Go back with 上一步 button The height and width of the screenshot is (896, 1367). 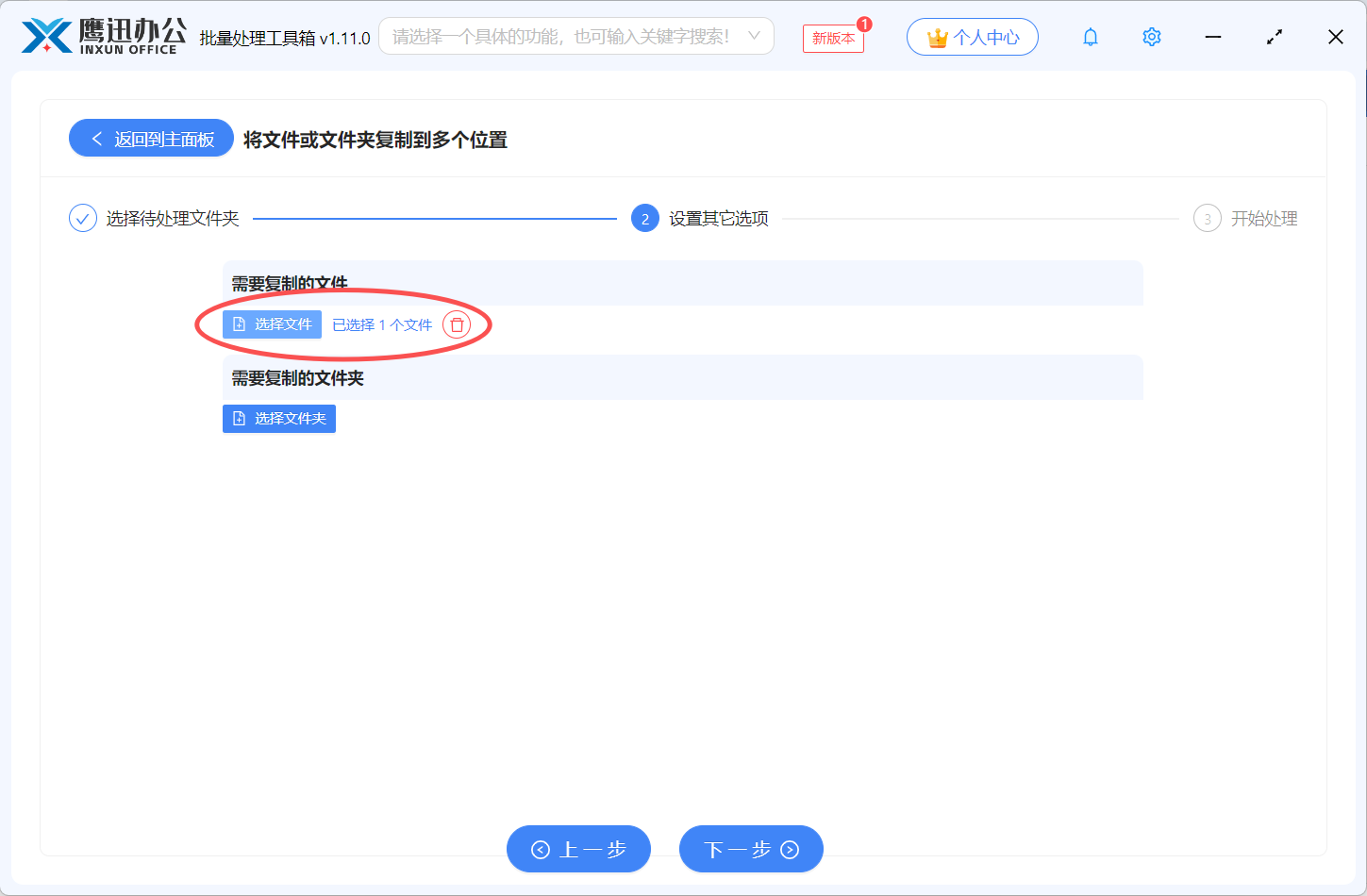tap(578, 849)
